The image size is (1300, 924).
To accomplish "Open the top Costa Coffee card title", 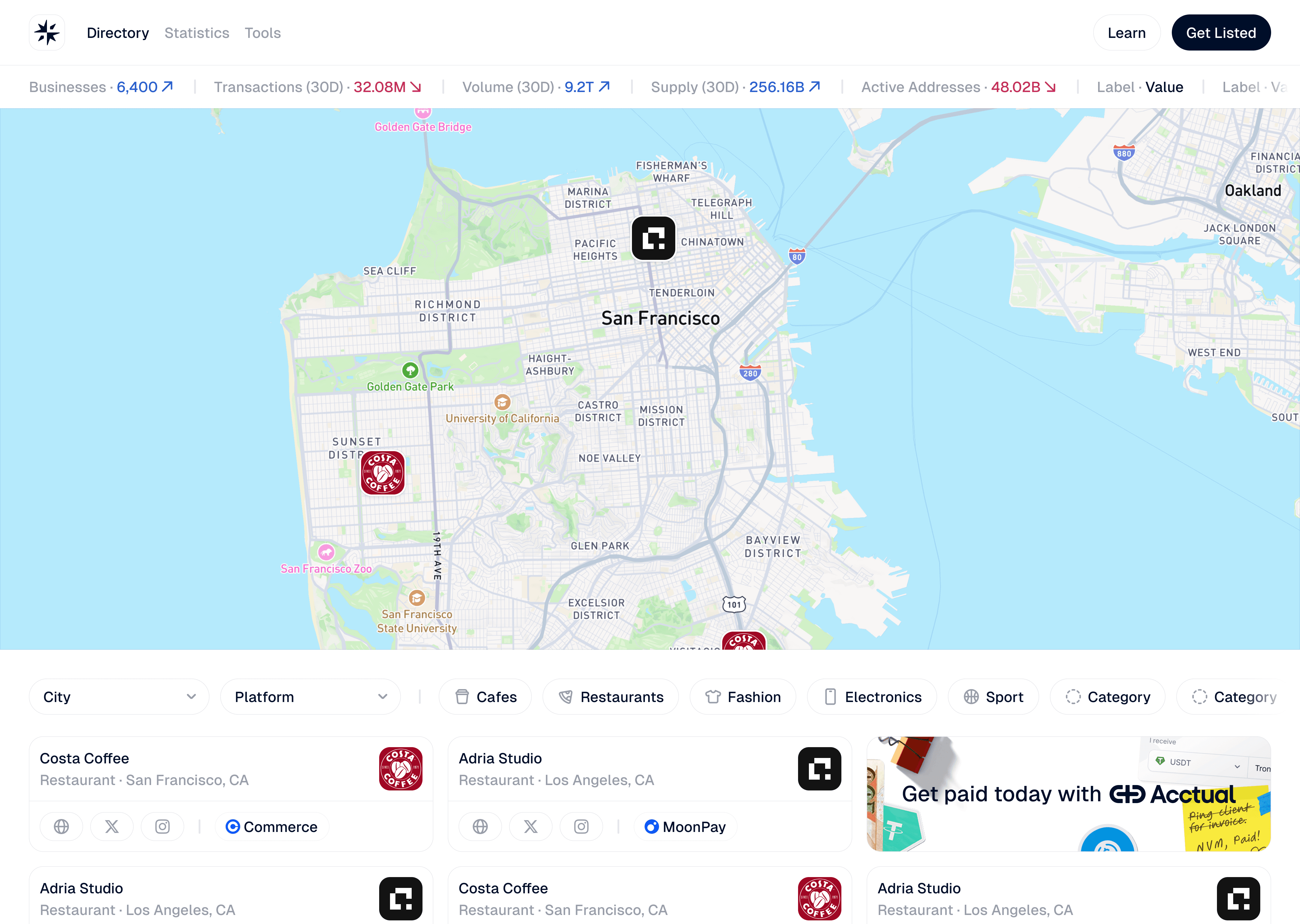I will pos(84,759).
